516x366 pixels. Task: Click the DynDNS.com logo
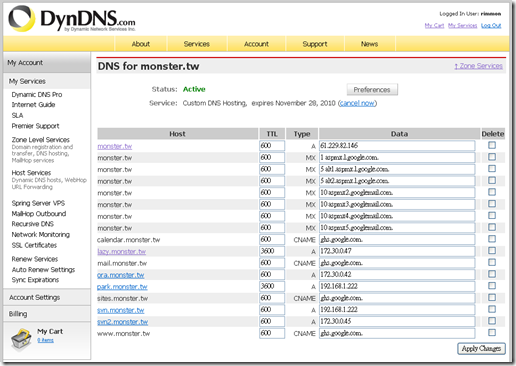point(72,19)
